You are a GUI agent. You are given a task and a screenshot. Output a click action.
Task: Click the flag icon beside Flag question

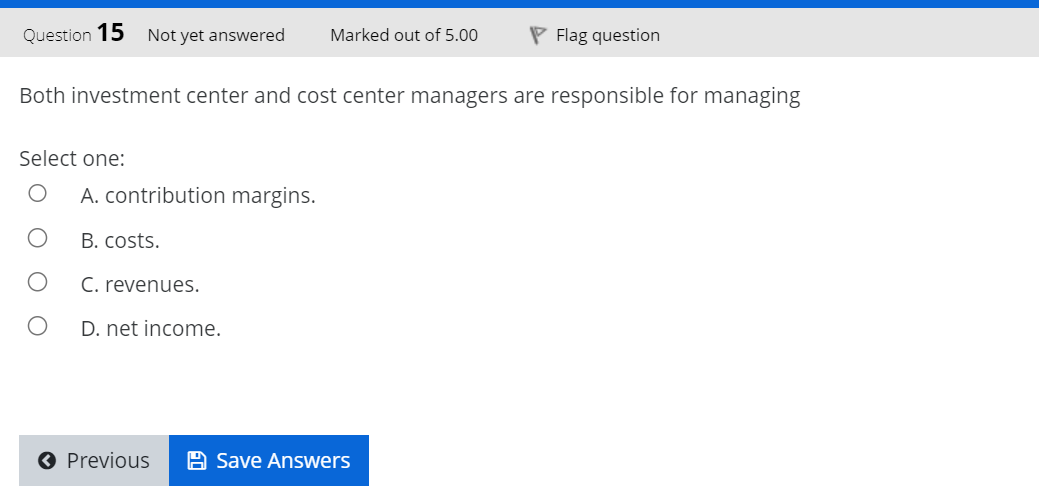click(x=537, y=35)
